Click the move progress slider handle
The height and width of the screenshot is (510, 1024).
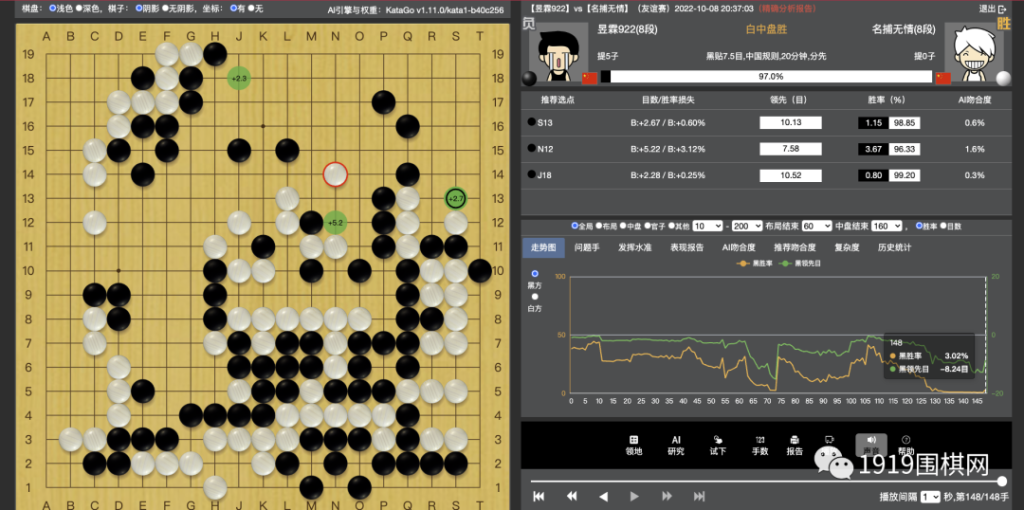pos(1002,481)
